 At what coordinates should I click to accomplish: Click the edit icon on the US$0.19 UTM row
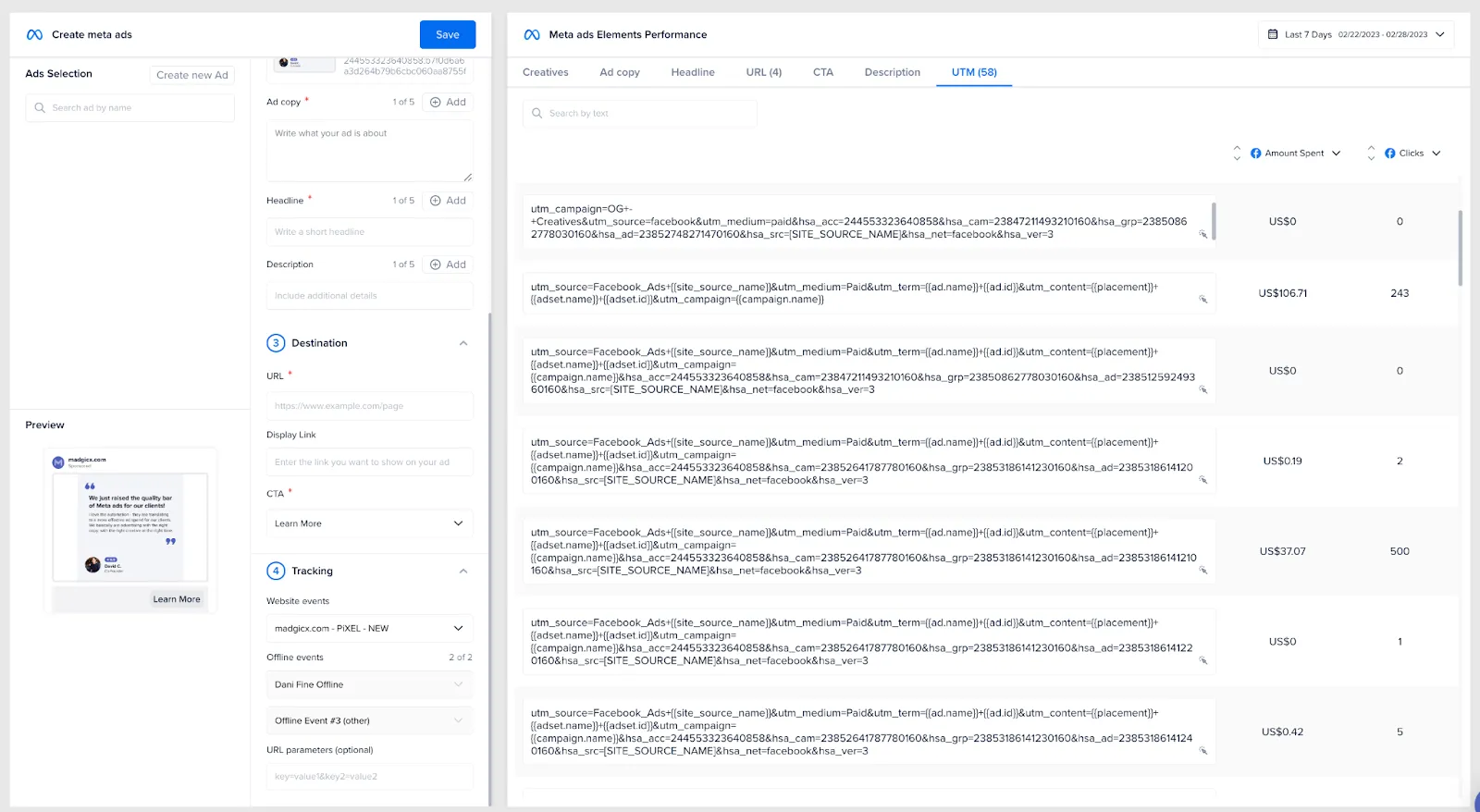(x=1203, y=480)
